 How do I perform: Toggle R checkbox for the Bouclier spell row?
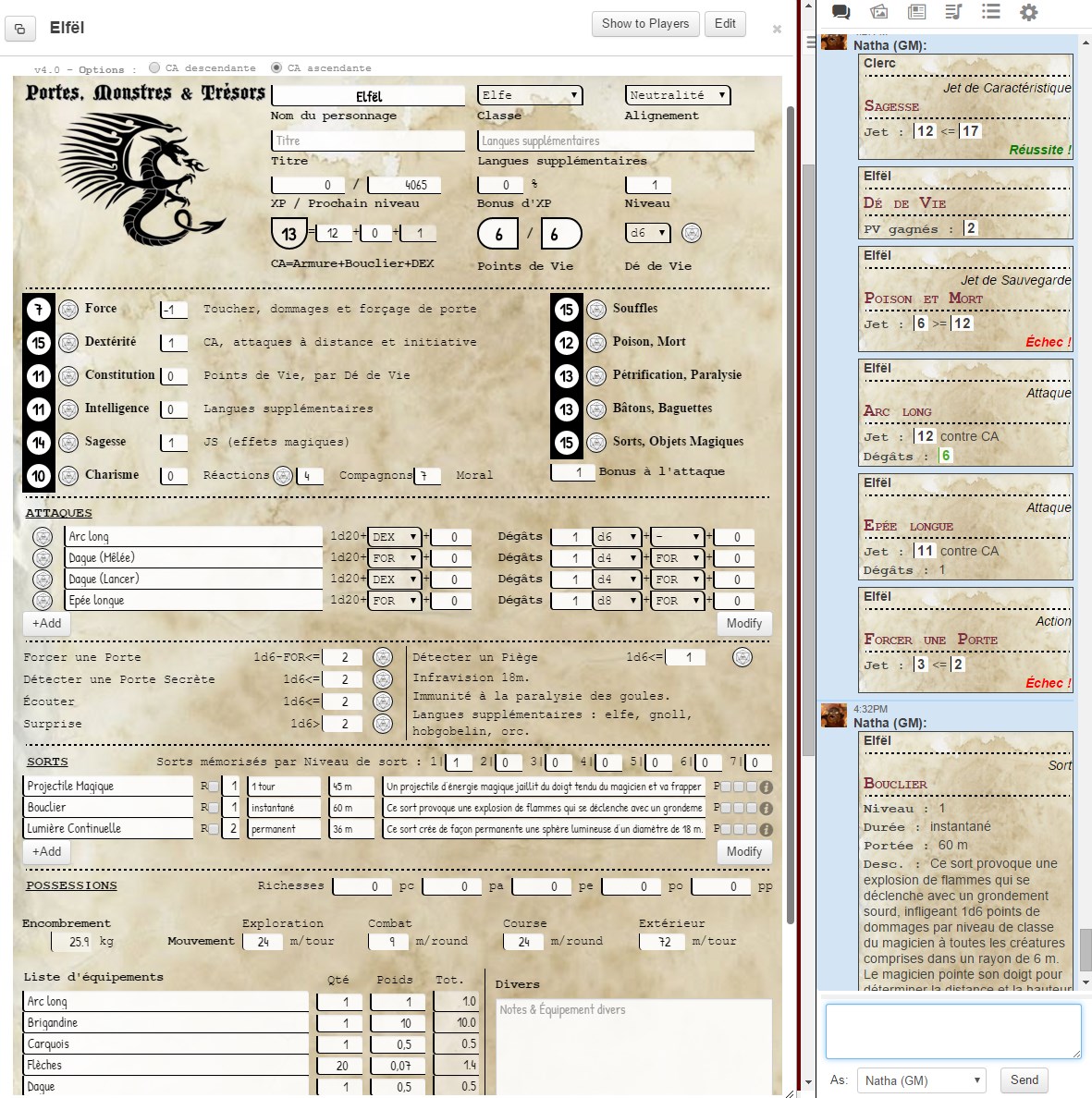(214, 808)
